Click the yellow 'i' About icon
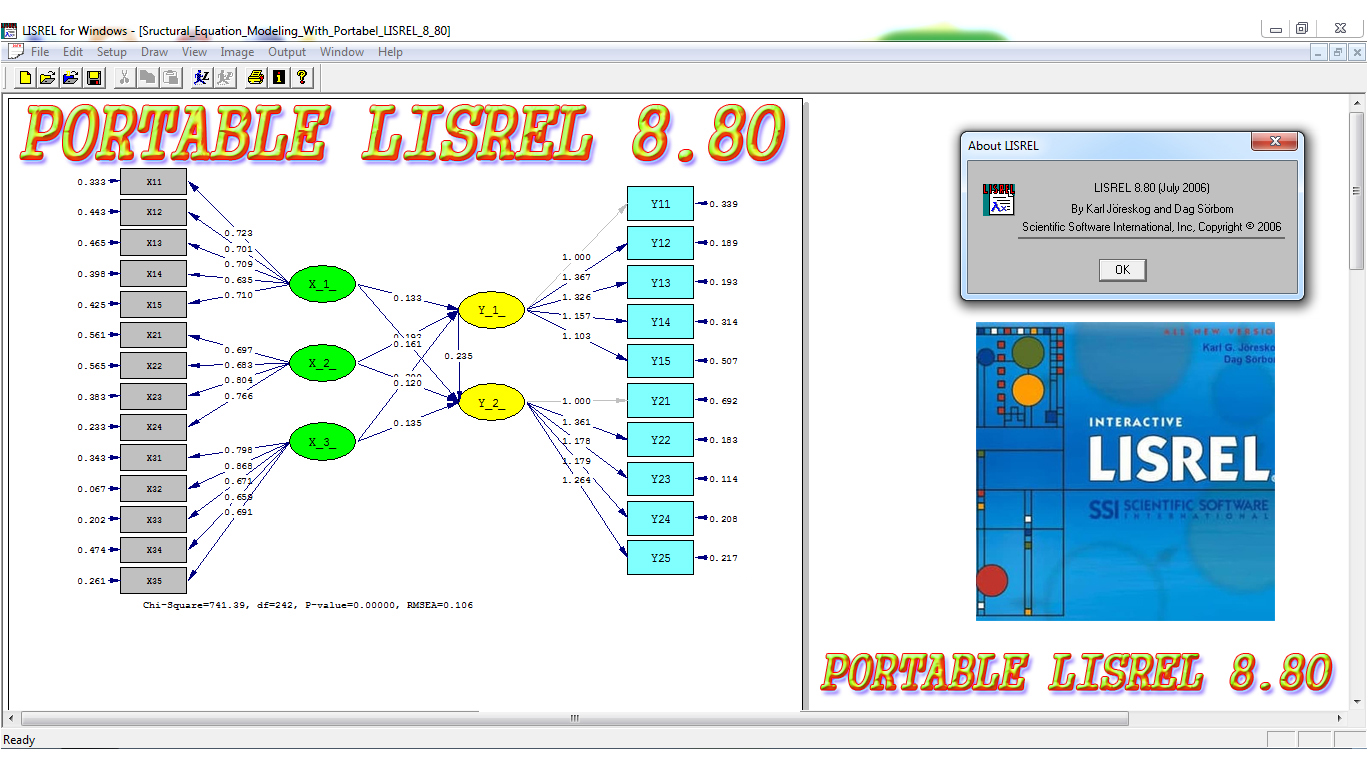The width and height of the screenshot is (1372, 780). [x=279, y=77]
